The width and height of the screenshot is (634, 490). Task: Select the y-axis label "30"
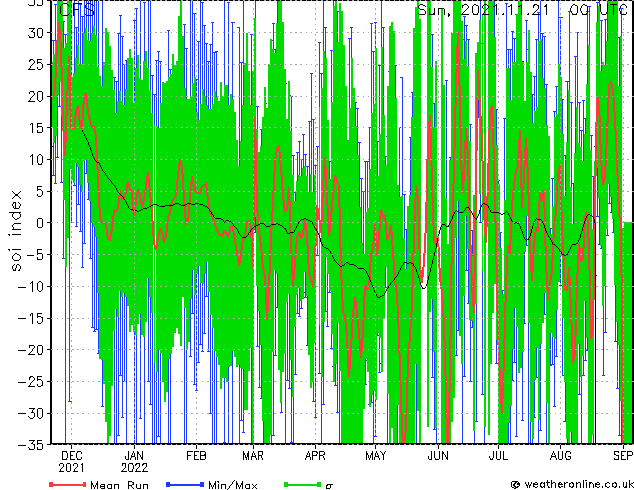click(36, 33)
